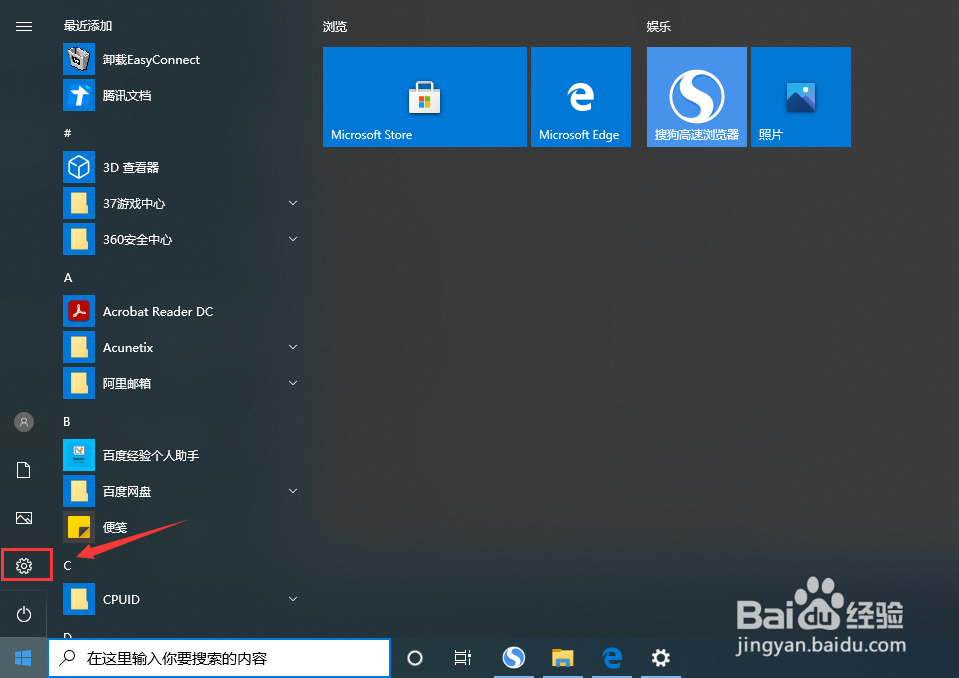Click the 浏览 tile group title
Image resolution: width=959 pixels, height=678 pixels.
click(335, 26)
